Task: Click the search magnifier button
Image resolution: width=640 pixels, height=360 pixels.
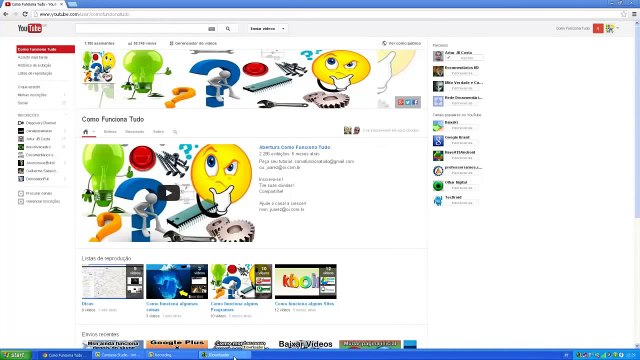Action: [228, 29]
